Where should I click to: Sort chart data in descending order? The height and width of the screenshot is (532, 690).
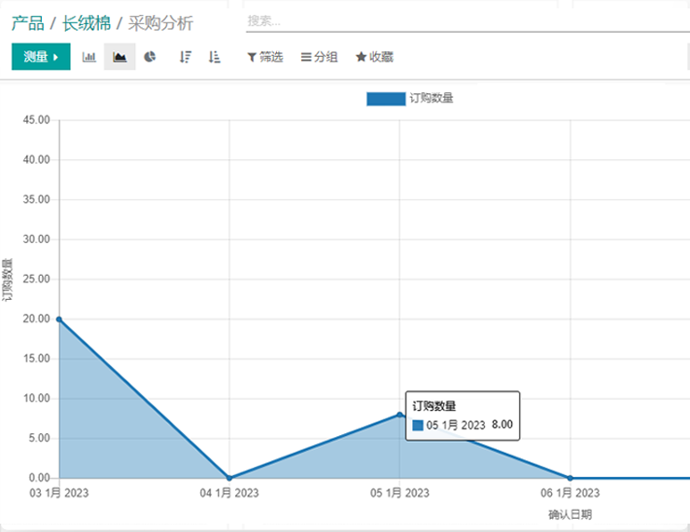pyautogui.click(x=185, y=57)
